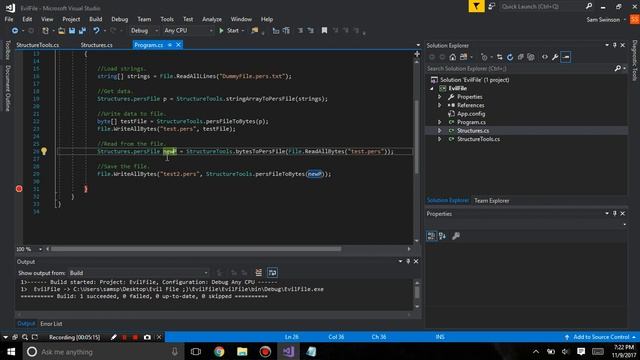Switch to the Structures.cs tab
This screenshot has width=640, height=360.
[96, 45]
